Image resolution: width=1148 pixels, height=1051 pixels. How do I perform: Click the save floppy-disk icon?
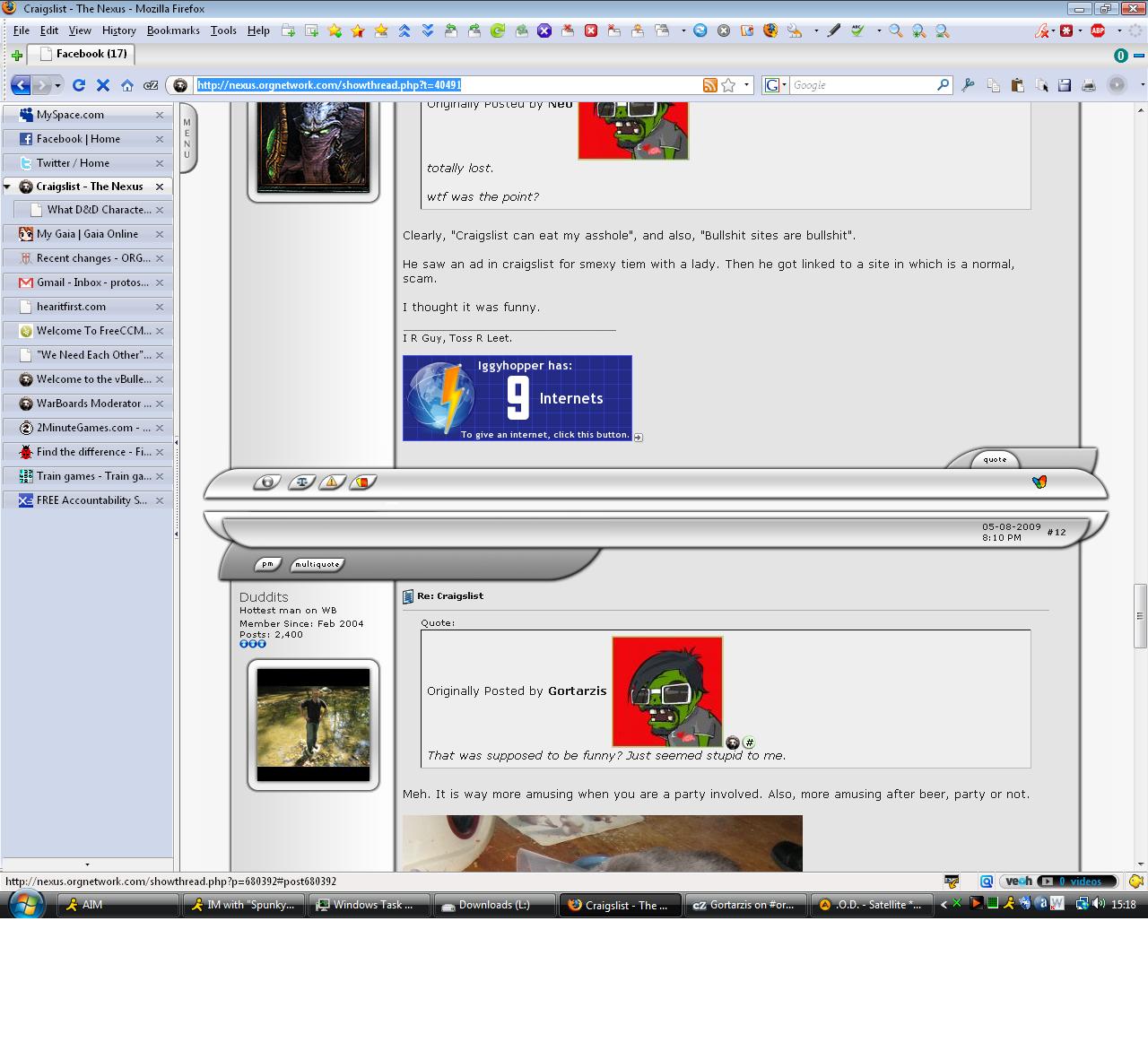tap(1065, 85)
